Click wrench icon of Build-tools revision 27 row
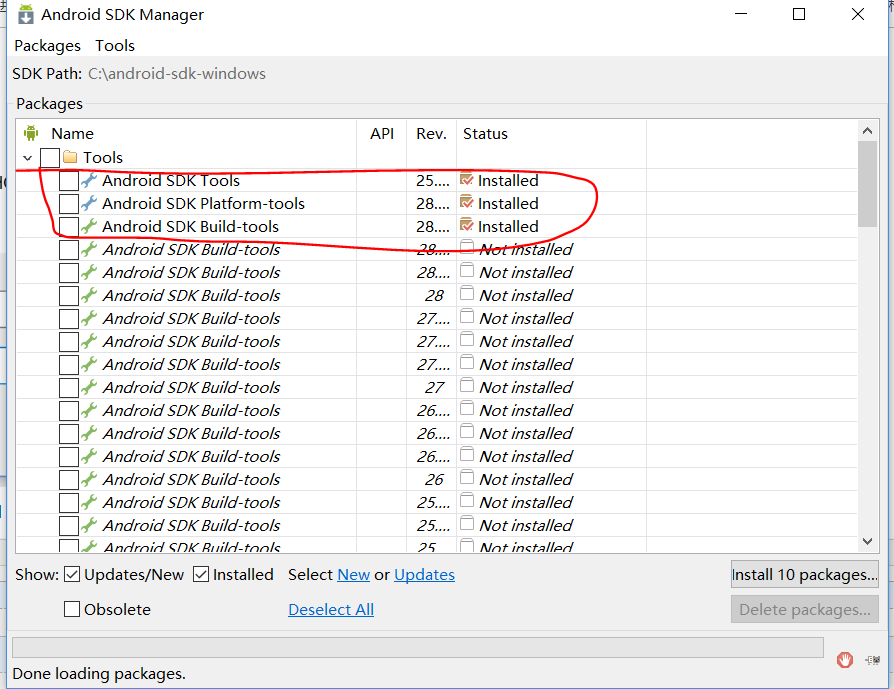 pyautogui.click(x=88, y=387)
